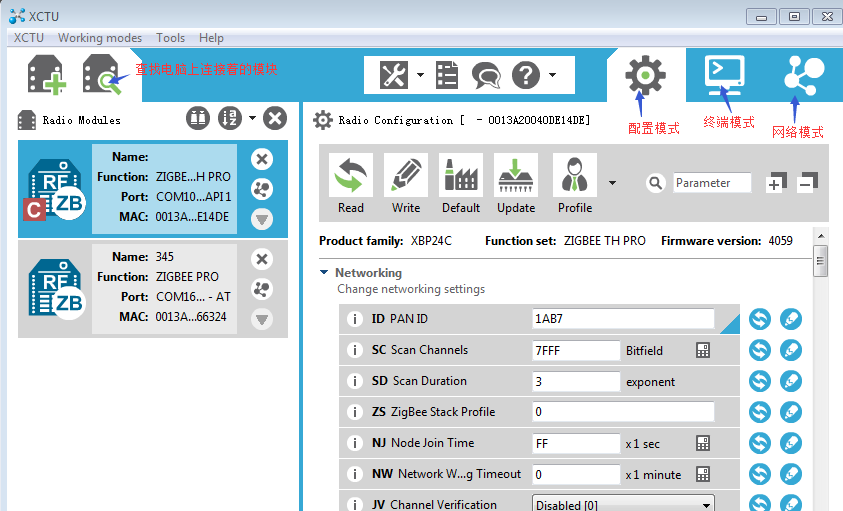Open the XCTU menu
Viewport: 843px width, 511px height.
coord(28,38)
